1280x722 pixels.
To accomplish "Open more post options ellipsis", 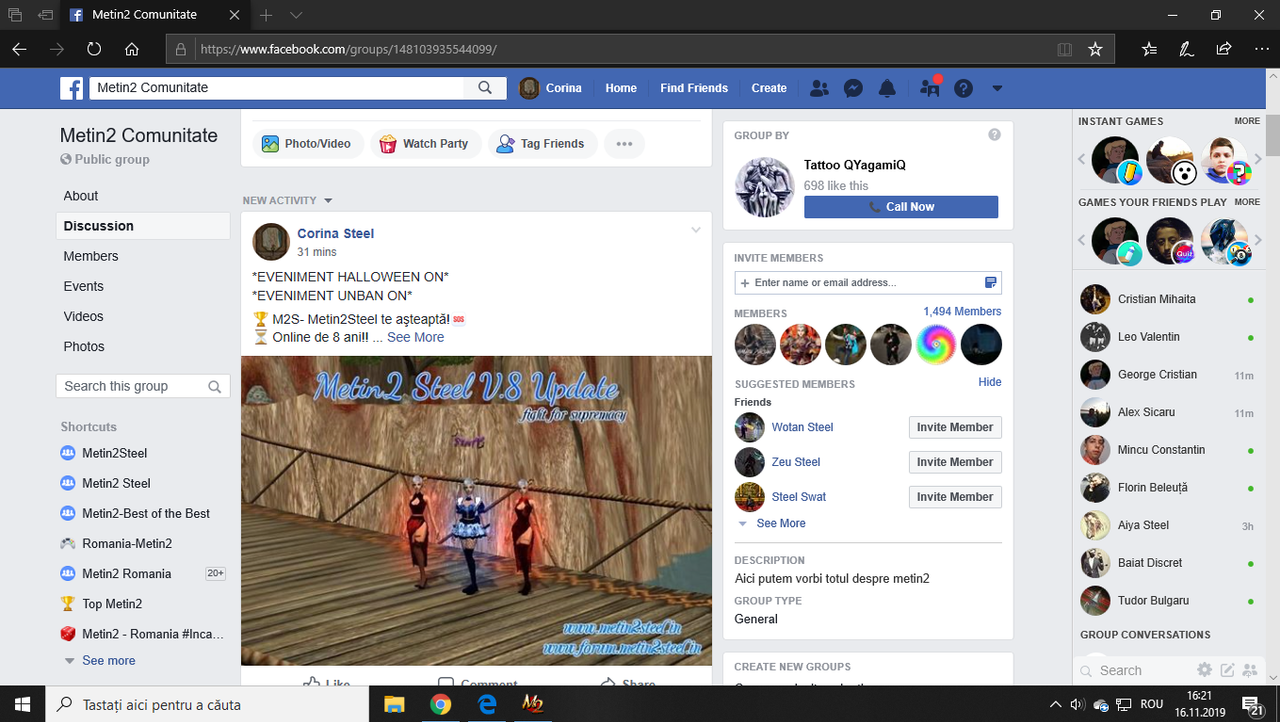I will pos(624,144).
